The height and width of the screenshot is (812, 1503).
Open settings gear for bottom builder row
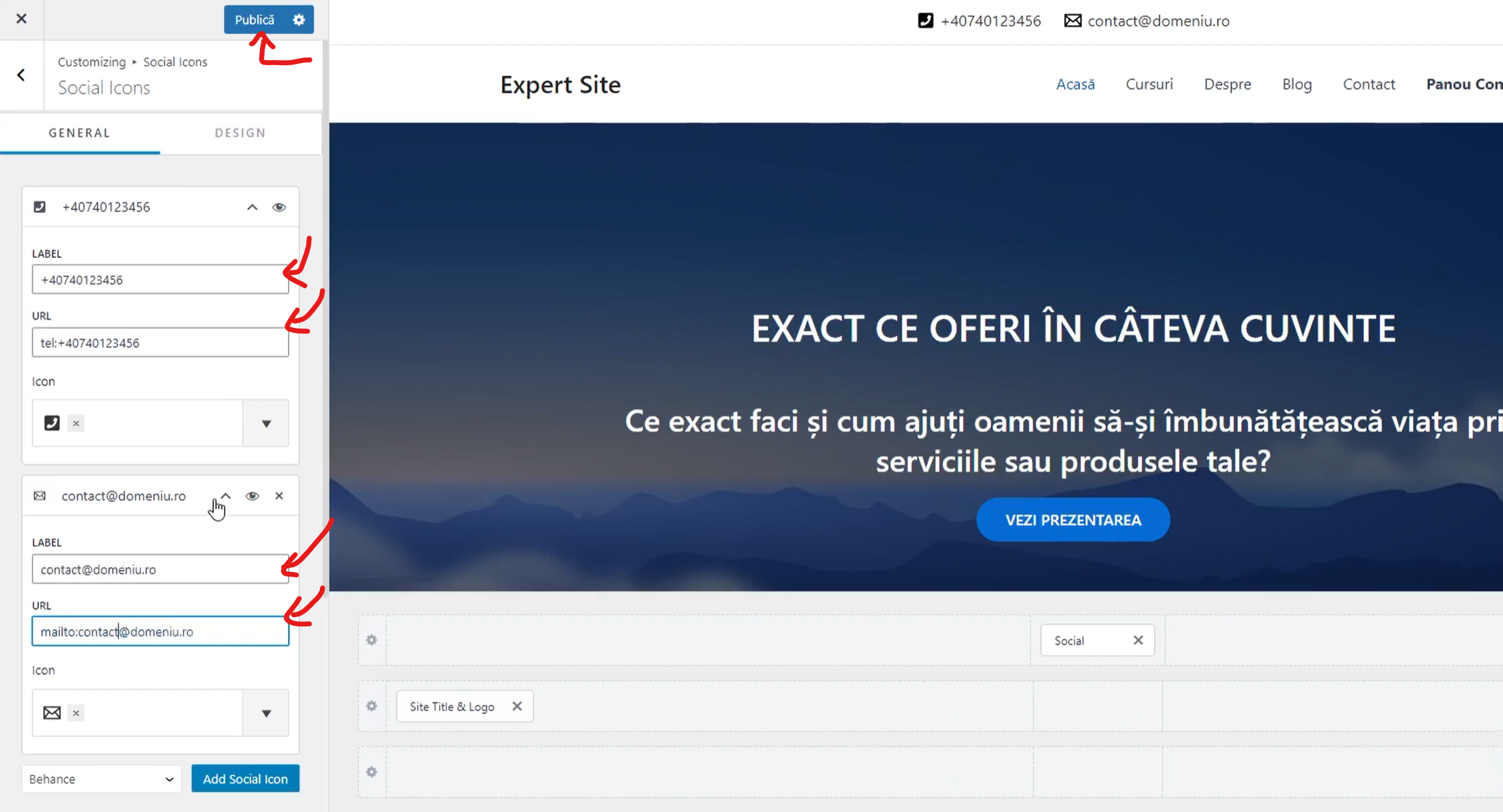[372, 772]
